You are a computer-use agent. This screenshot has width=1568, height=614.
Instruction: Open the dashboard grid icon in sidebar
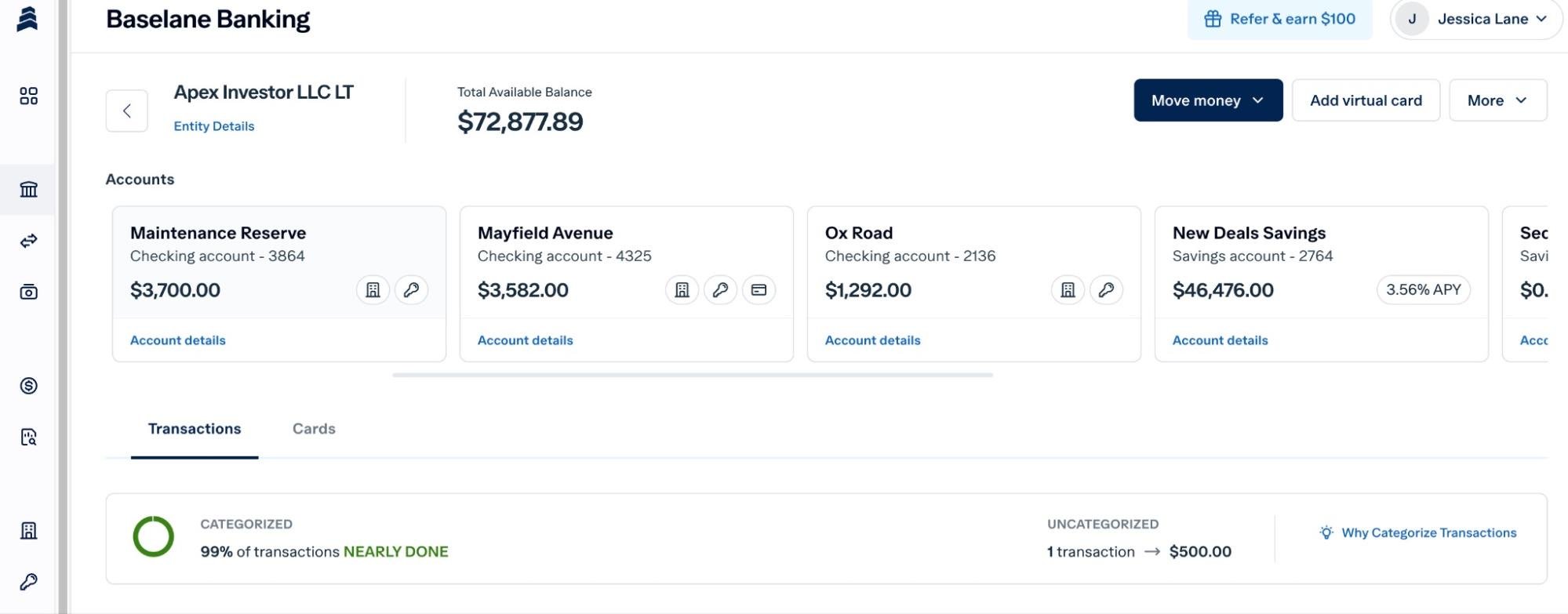(28, 96)
